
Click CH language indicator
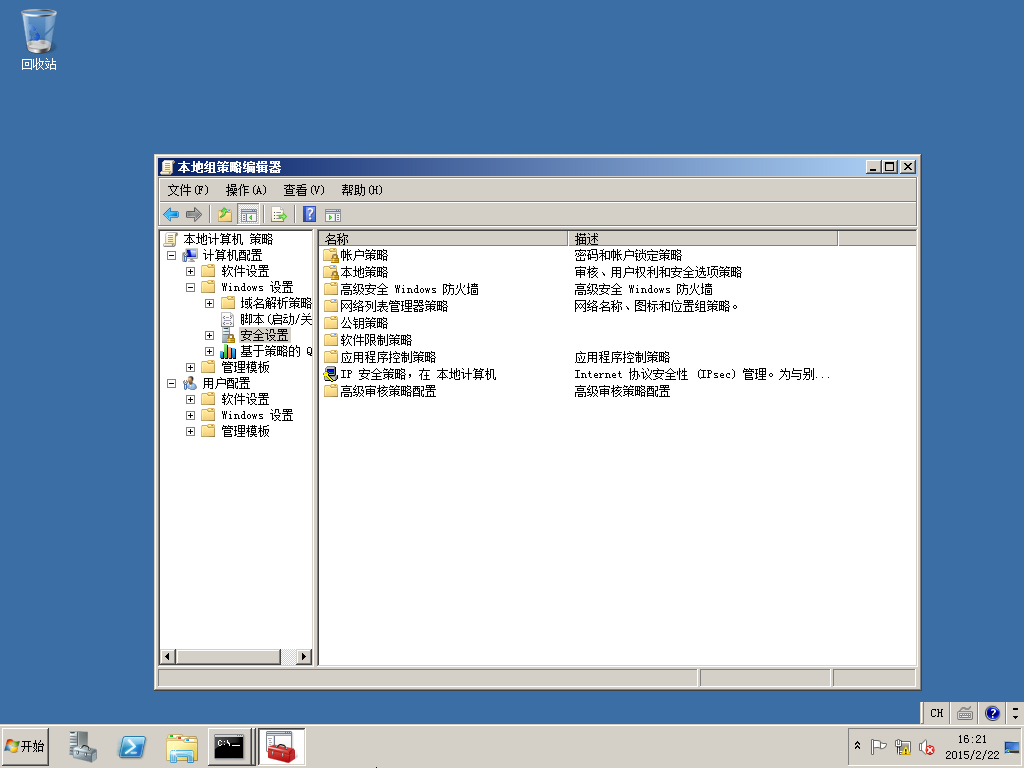point(936,712)
